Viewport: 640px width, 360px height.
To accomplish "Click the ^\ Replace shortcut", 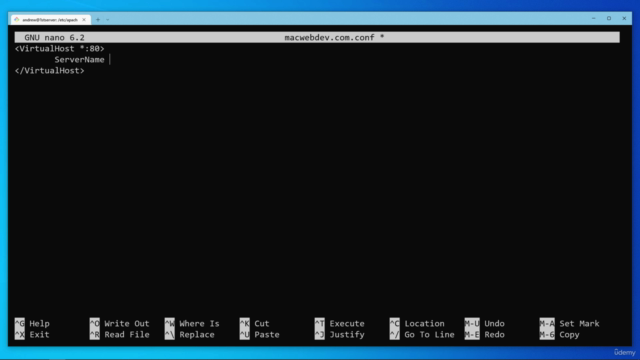I will [190, 335].
